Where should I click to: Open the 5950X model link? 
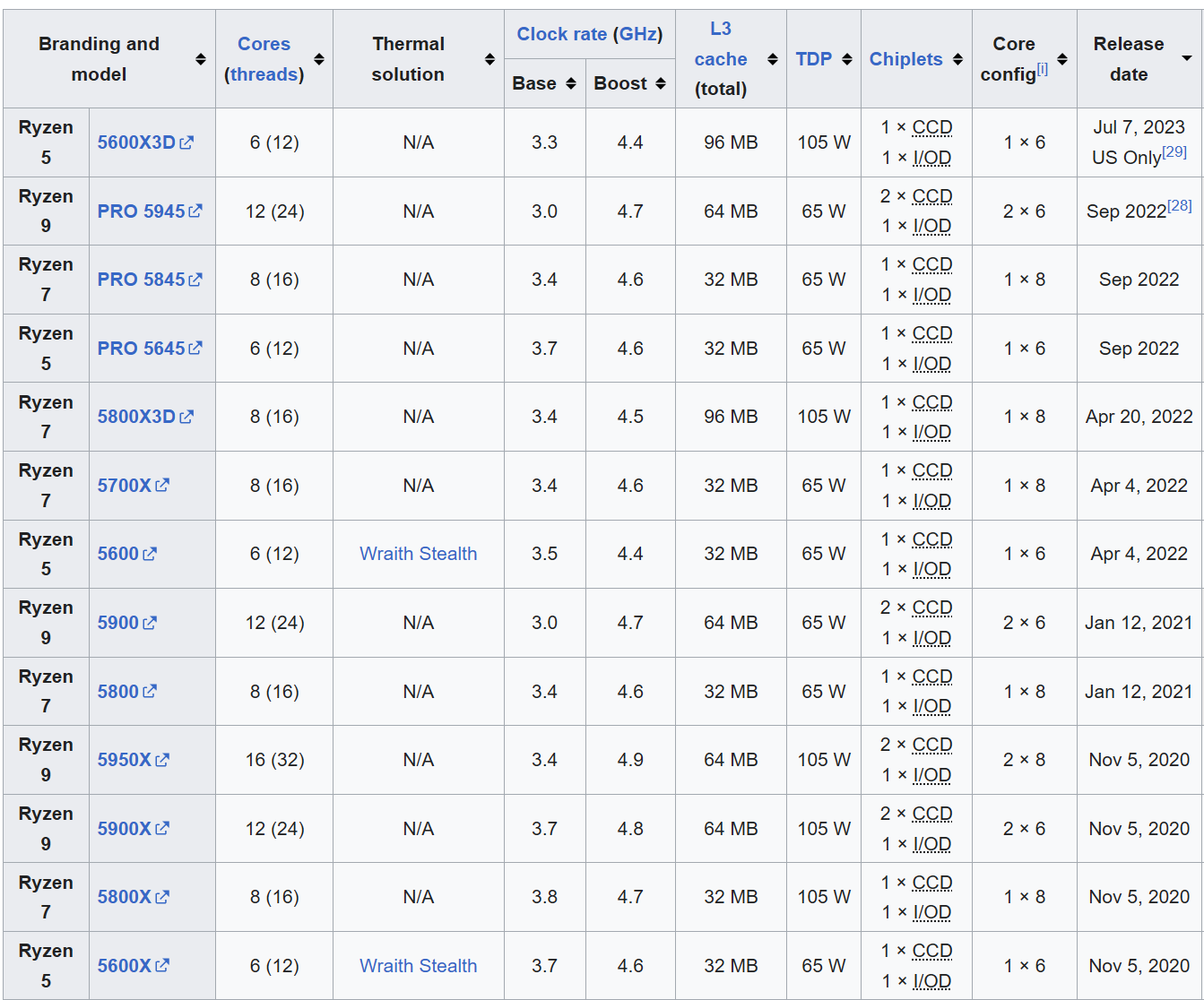tap(134, 760)
